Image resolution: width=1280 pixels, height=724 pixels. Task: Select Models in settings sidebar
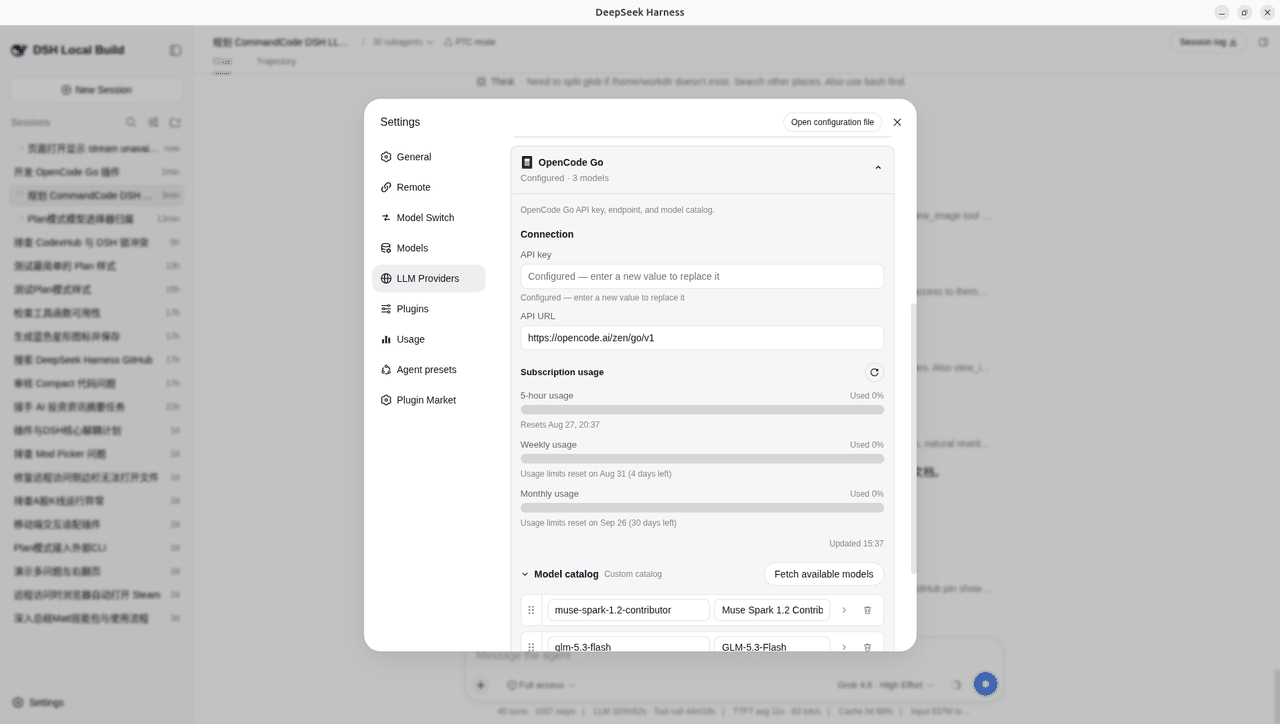[x=429, y=248]
